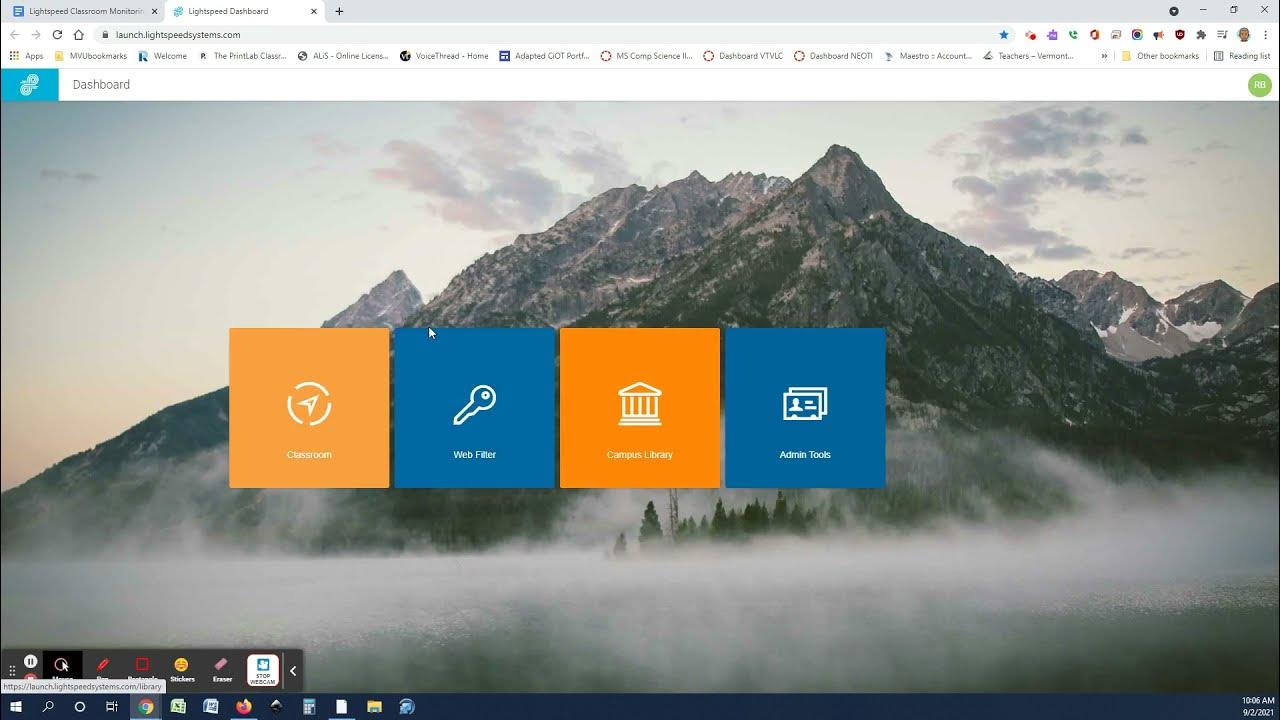The image size is (1280, 720).
Task: Click the recorder pause button
Action: [x=31, y=661]
